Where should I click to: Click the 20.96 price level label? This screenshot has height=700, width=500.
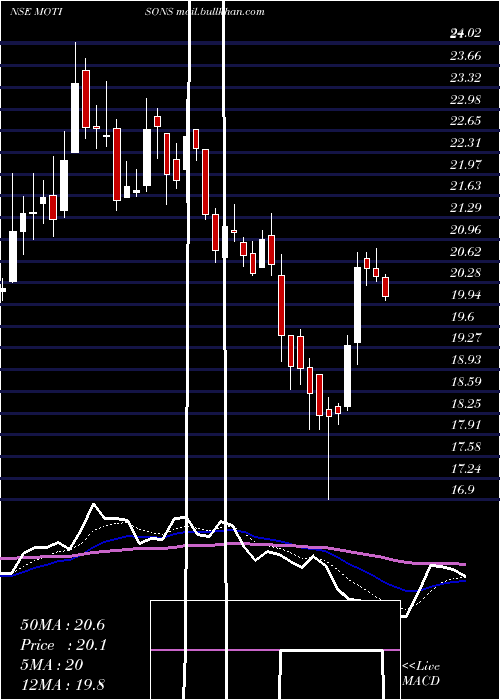pyautogui.click(x=466, y=230)
